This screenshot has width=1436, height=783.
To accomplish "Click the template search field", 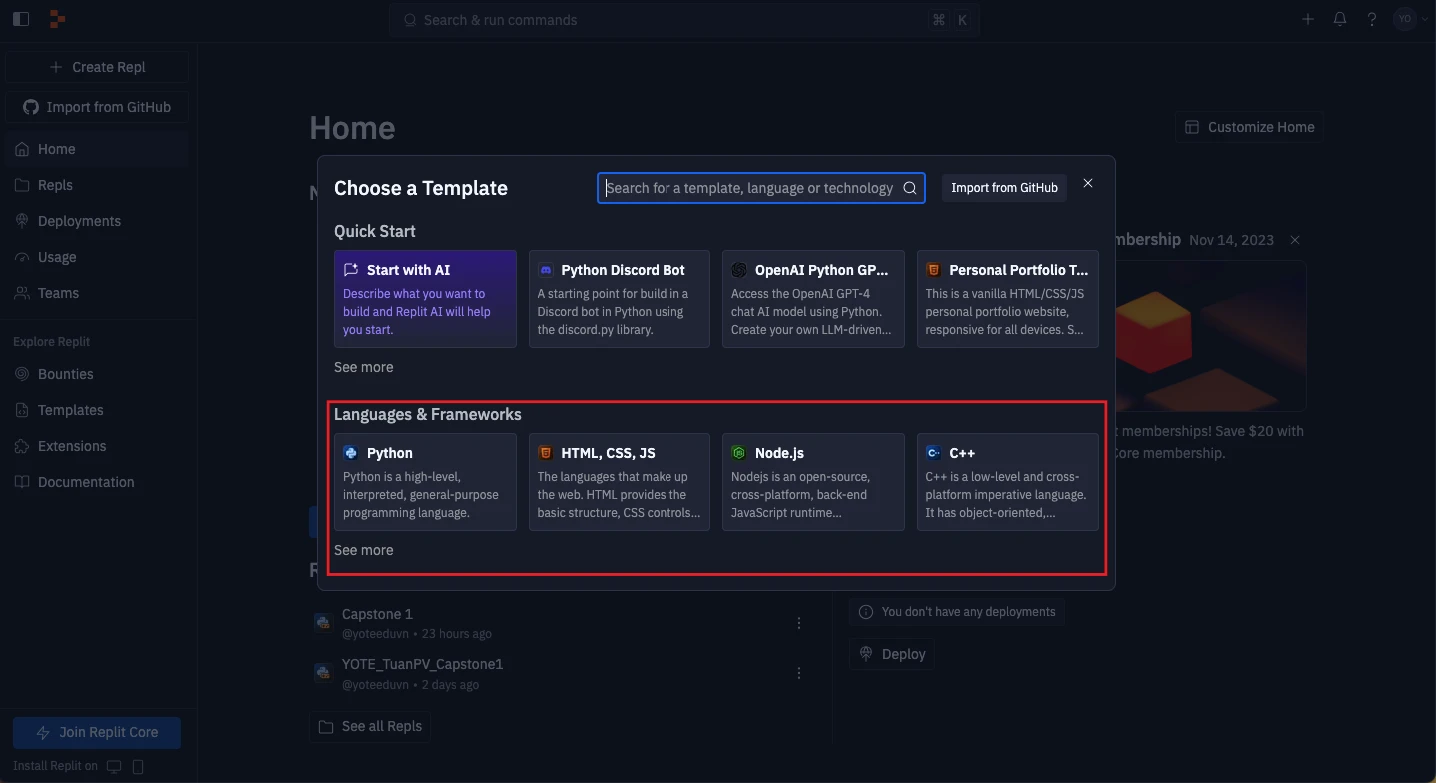I will click(761, 188).
